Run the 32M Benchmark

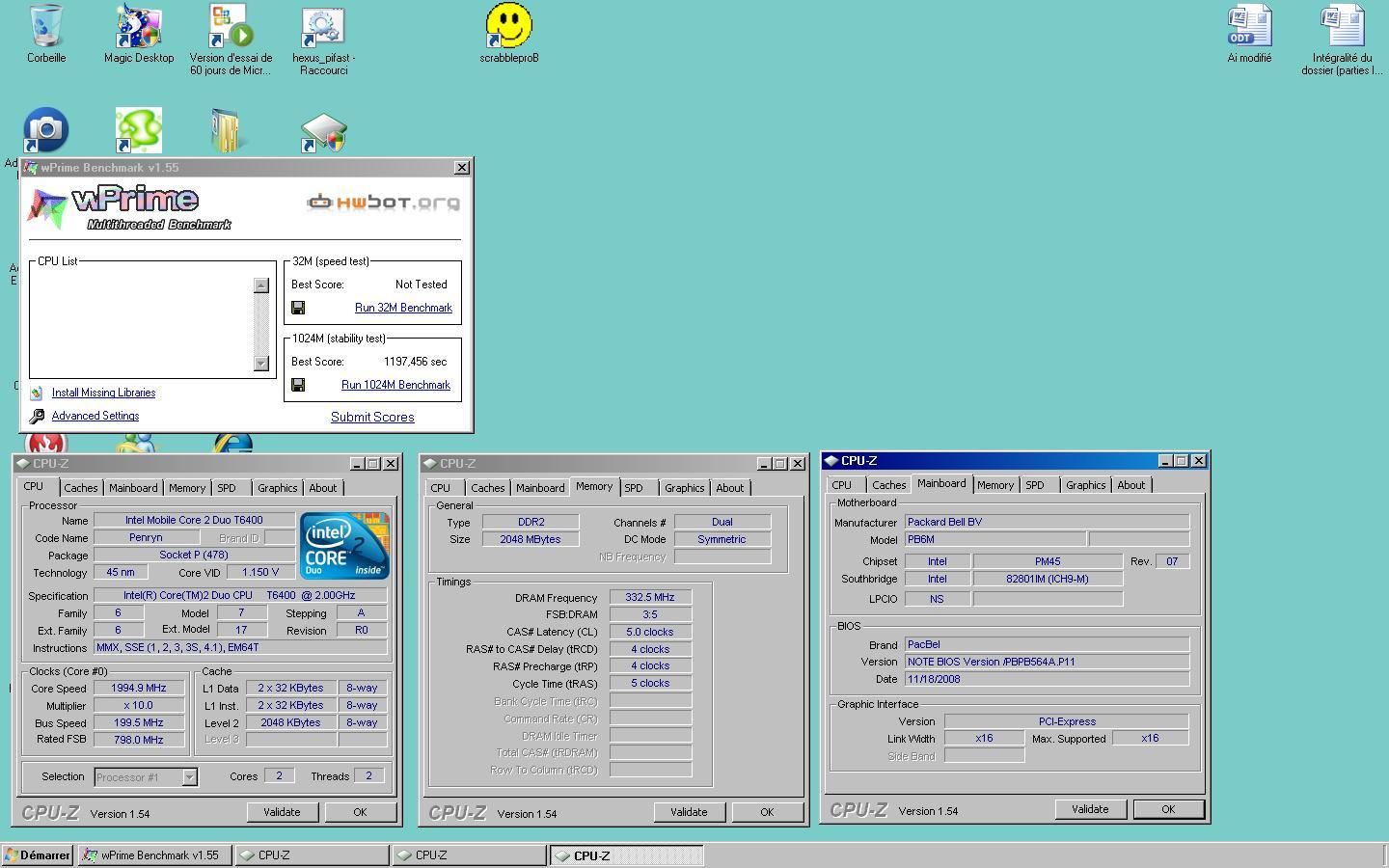pos(403,308)
